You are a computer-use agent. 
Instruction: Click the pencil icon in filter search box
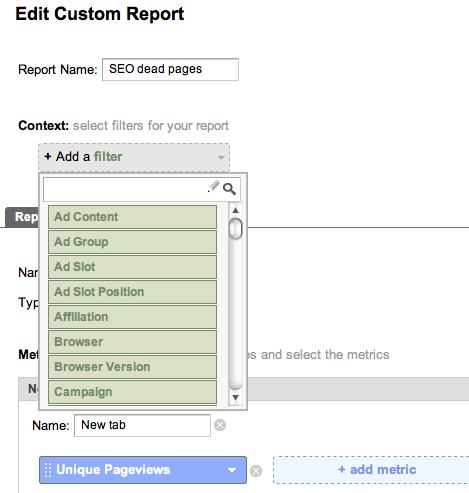(x=213, y=187)
